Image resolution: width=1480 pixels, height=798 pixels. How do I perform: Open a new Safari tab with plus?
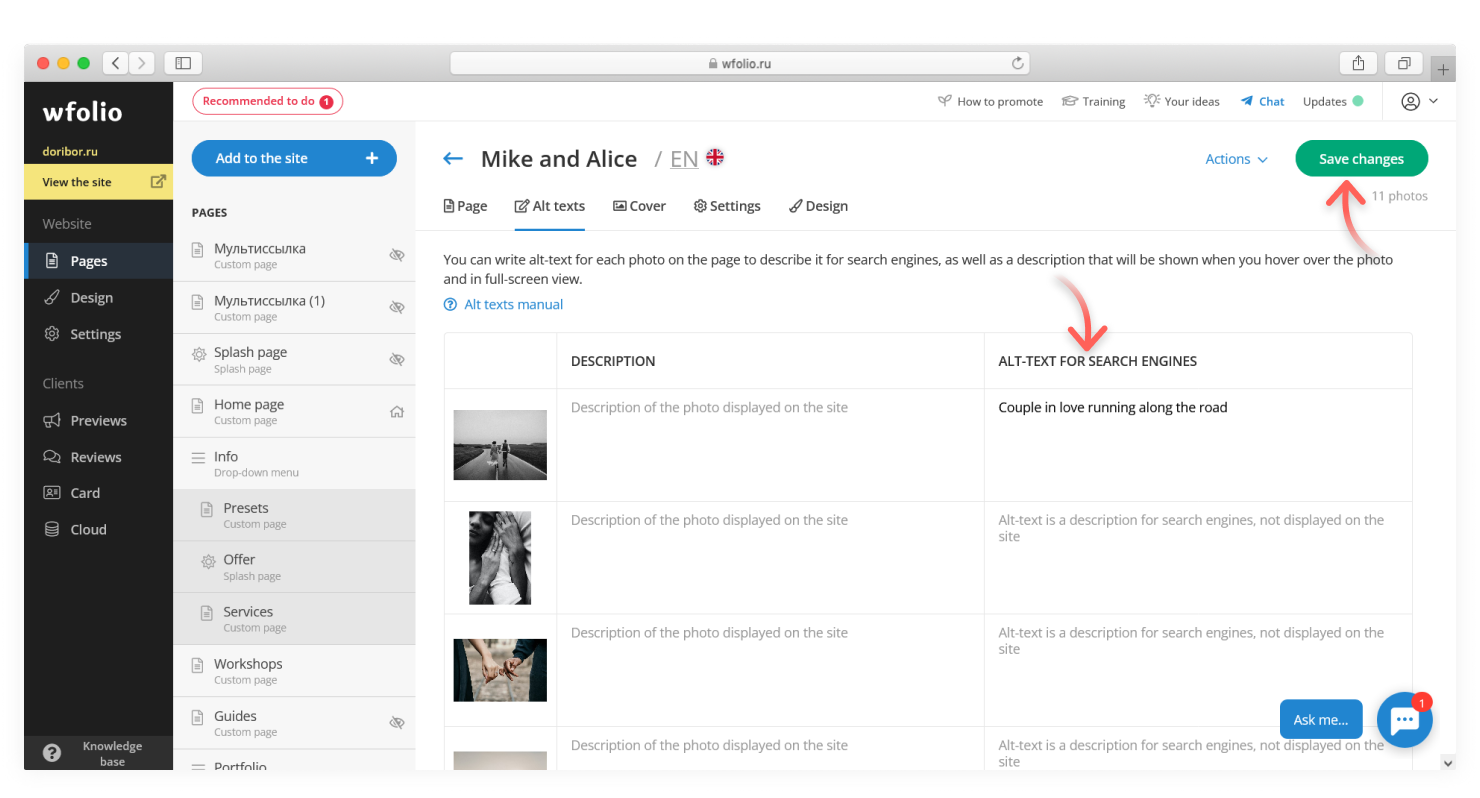1443,70
